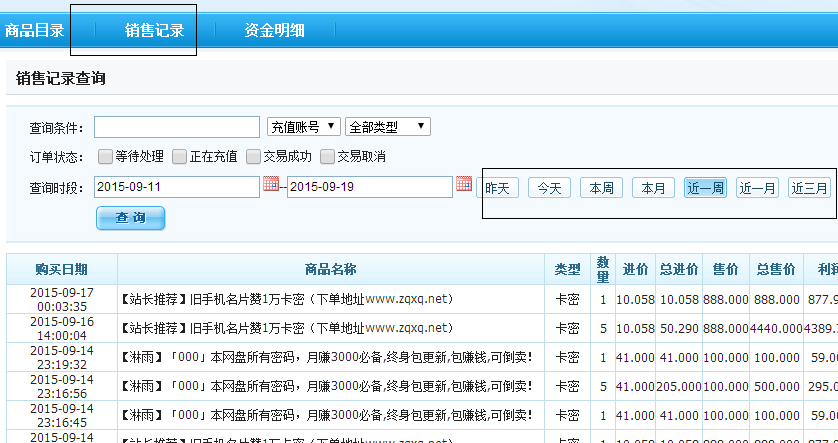This screenshot has height=443, width=838.
Task: Click the query condition text field
Action: coord(176,127)
